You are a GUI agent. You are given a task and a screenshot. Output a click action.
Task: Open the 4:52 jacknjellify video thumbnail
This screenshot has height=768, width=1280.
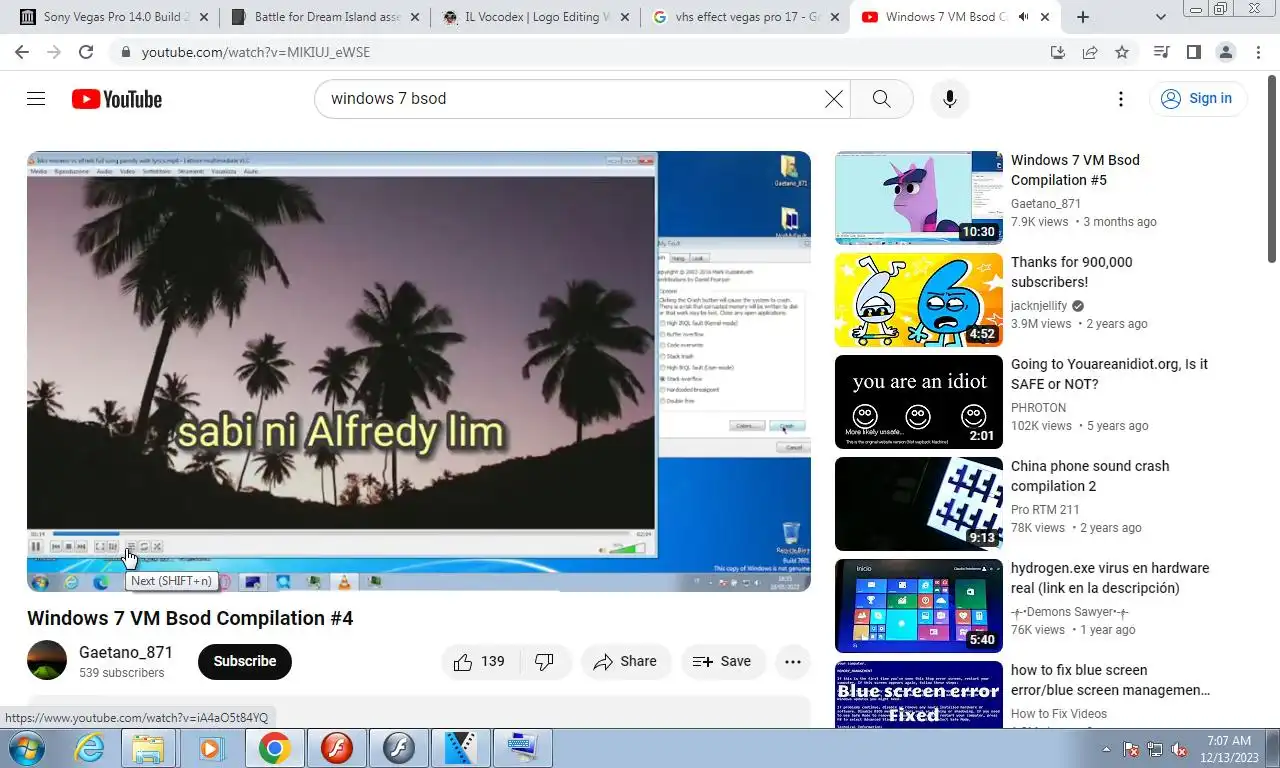[x=919, y=300]
